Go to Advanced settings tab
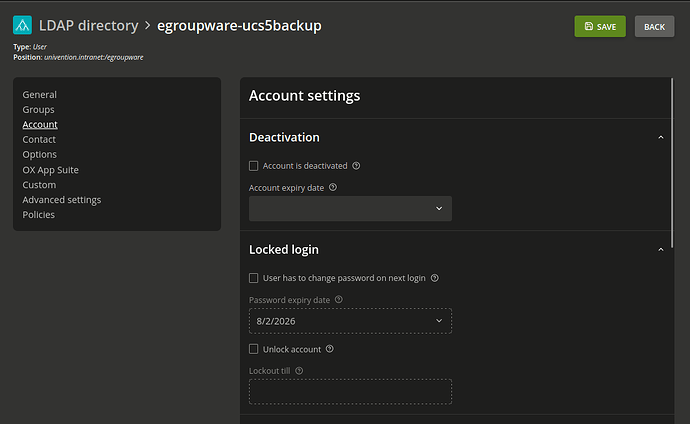 point(62,200)
